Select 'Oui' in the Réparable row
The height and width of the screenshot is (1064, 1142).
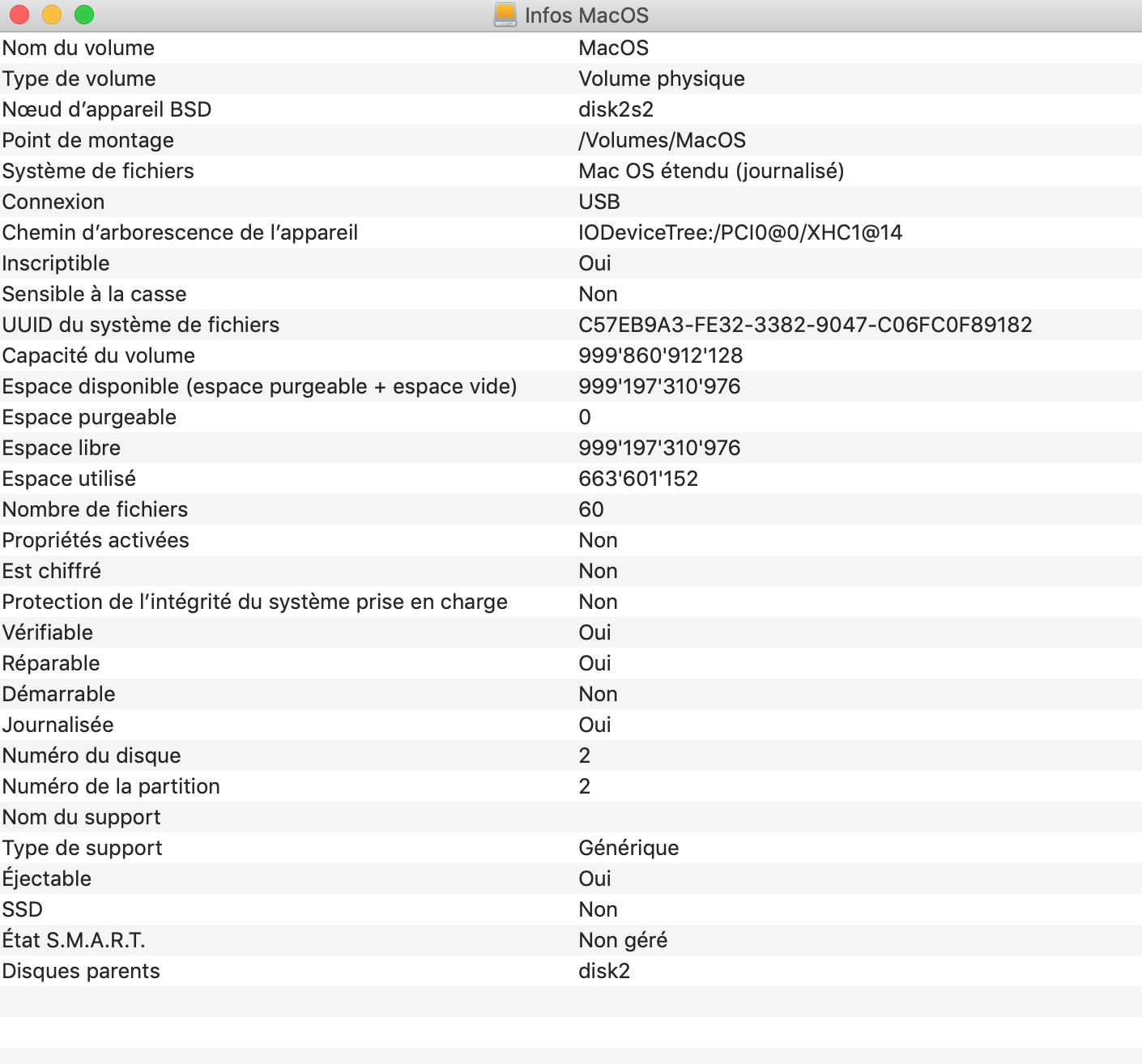[595, 663]
